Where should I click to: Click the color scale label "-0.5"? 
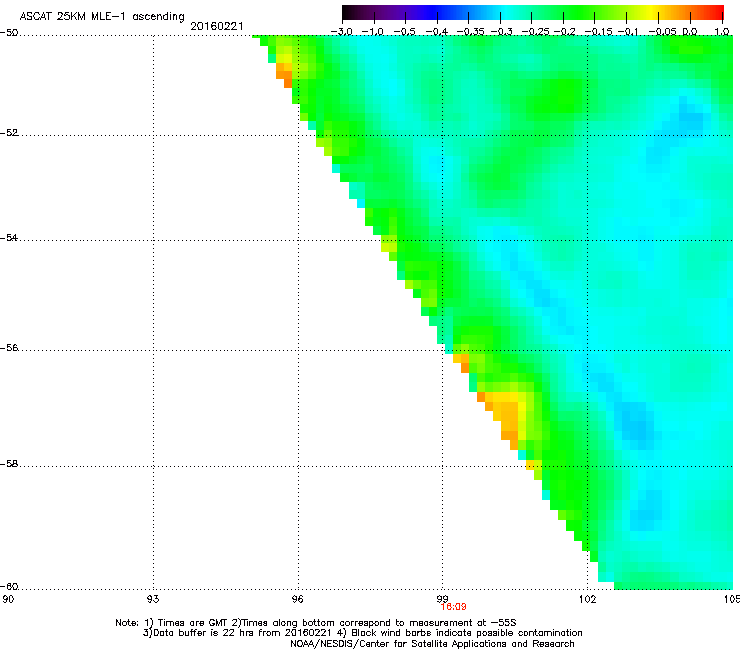405,31
